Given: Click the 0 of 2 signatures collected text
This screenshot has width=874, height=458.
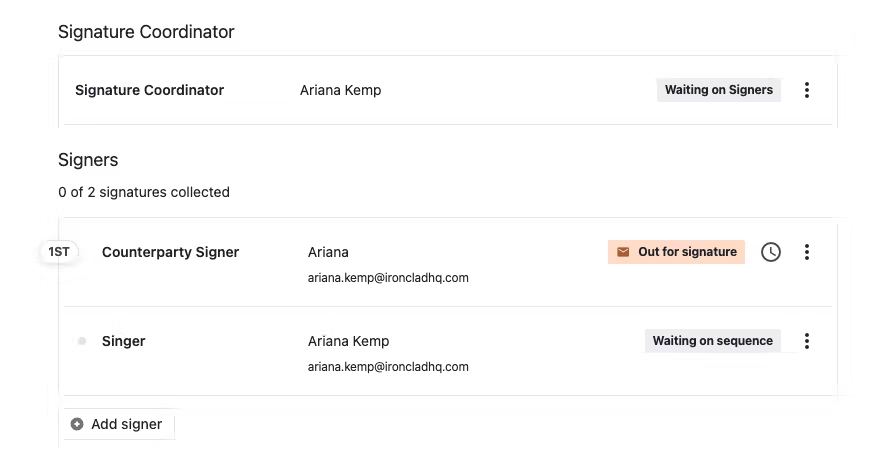Looking at the screenshot, I should coord(144,192).
